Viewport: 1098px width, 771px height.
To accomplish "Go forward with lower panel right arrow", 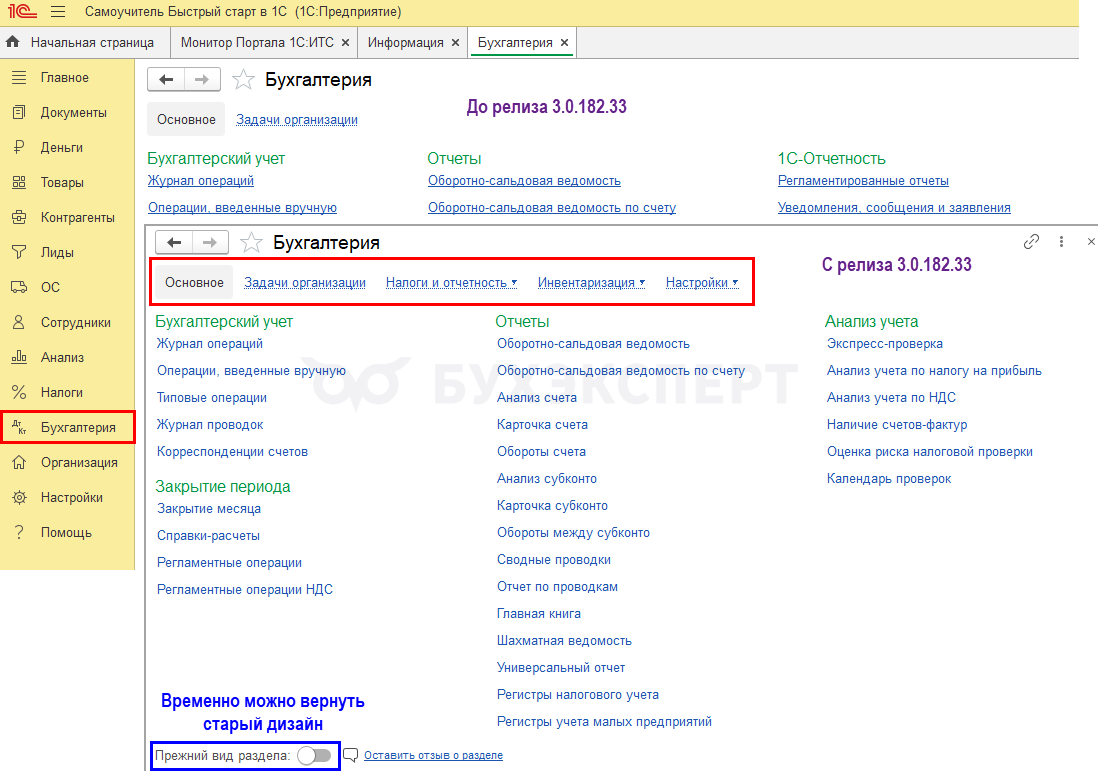I will (210, 242).
